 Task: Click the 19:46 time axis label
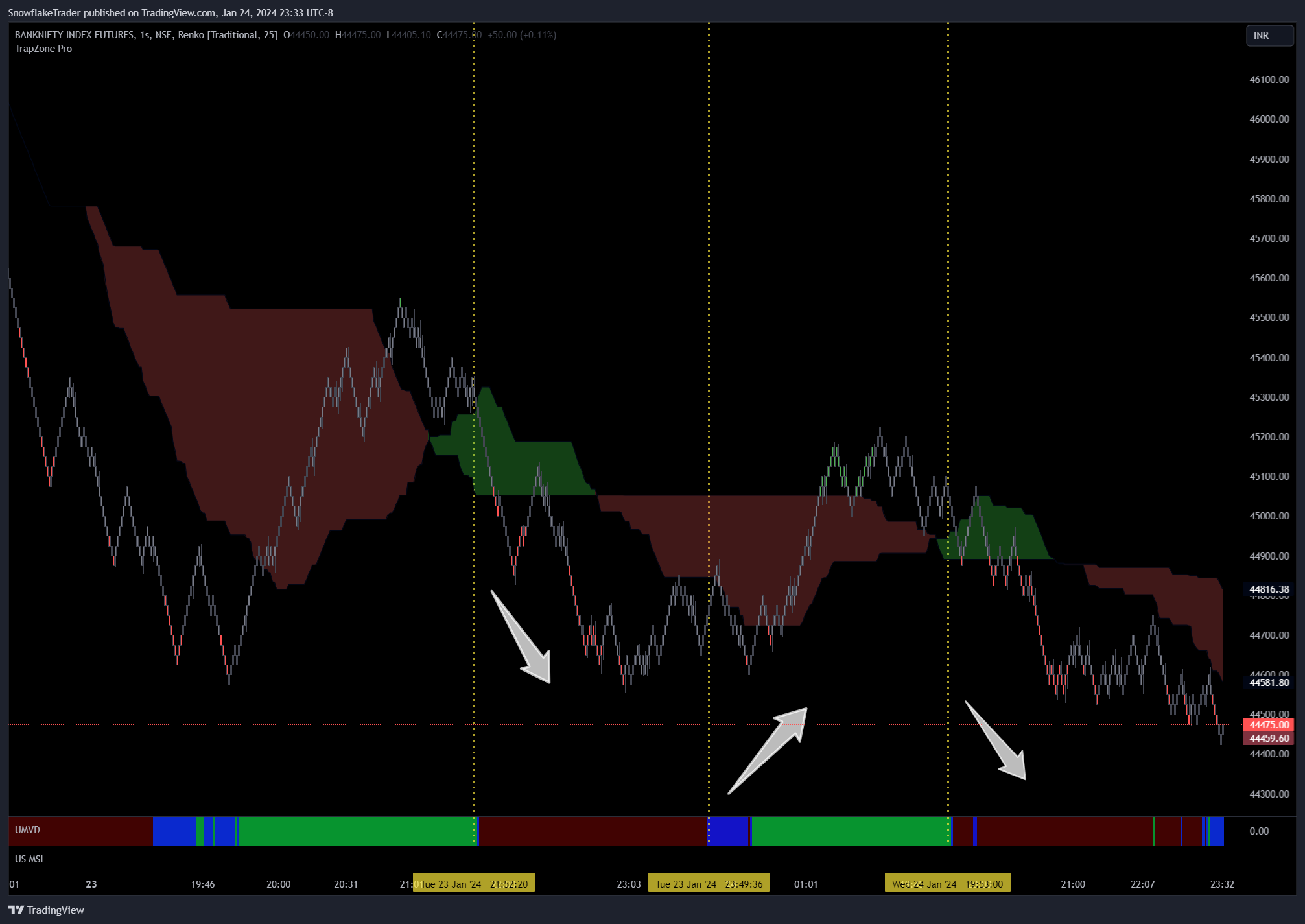(203, 884)
